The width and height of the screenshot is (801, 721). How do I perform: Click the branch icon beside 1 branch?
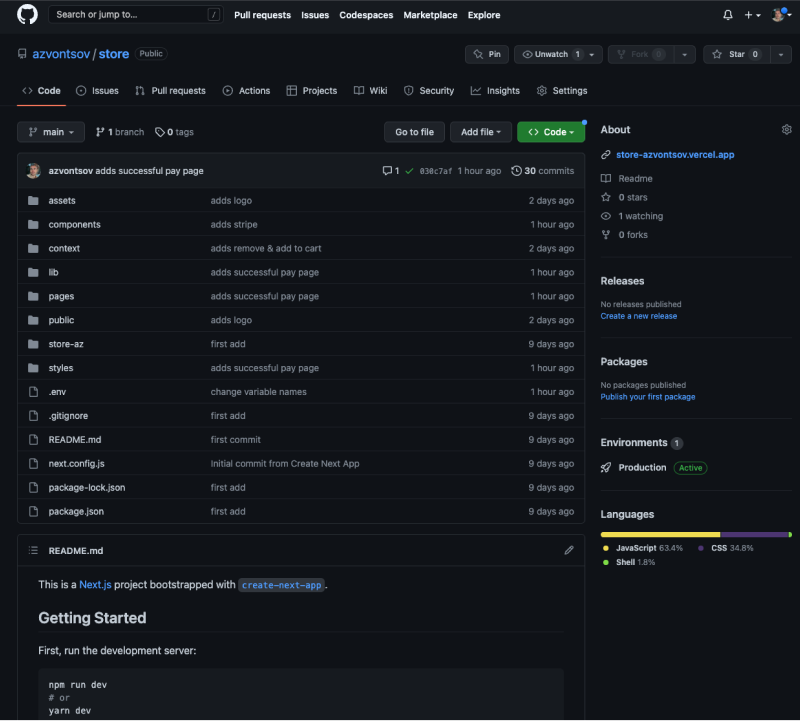click(100, 132)
